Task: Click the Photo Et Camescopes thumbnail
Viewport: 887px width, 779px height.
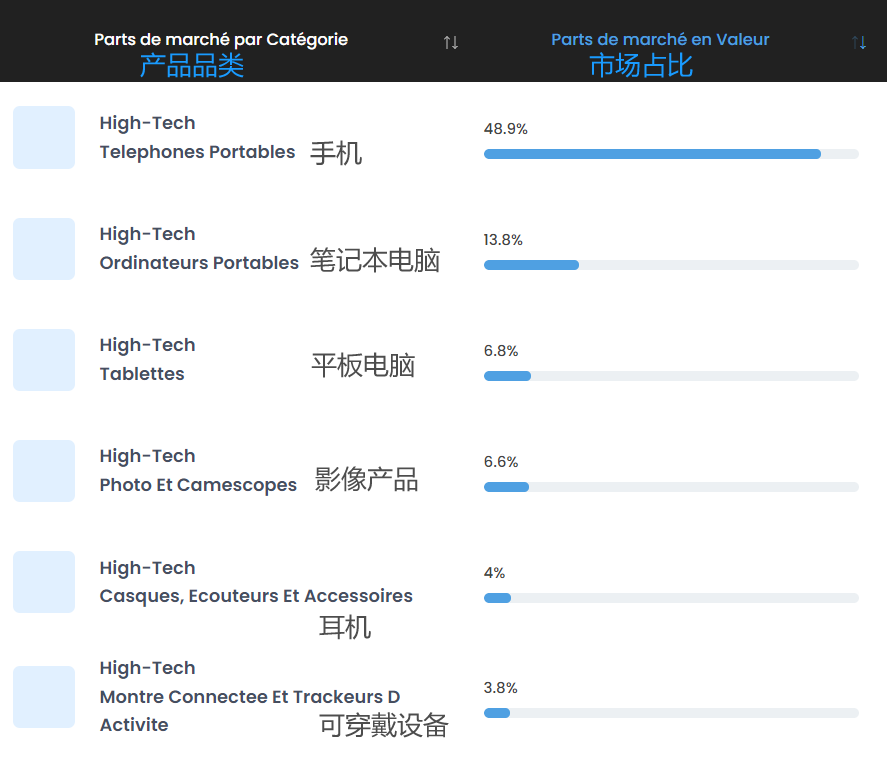Action: [x=44, y=471]
